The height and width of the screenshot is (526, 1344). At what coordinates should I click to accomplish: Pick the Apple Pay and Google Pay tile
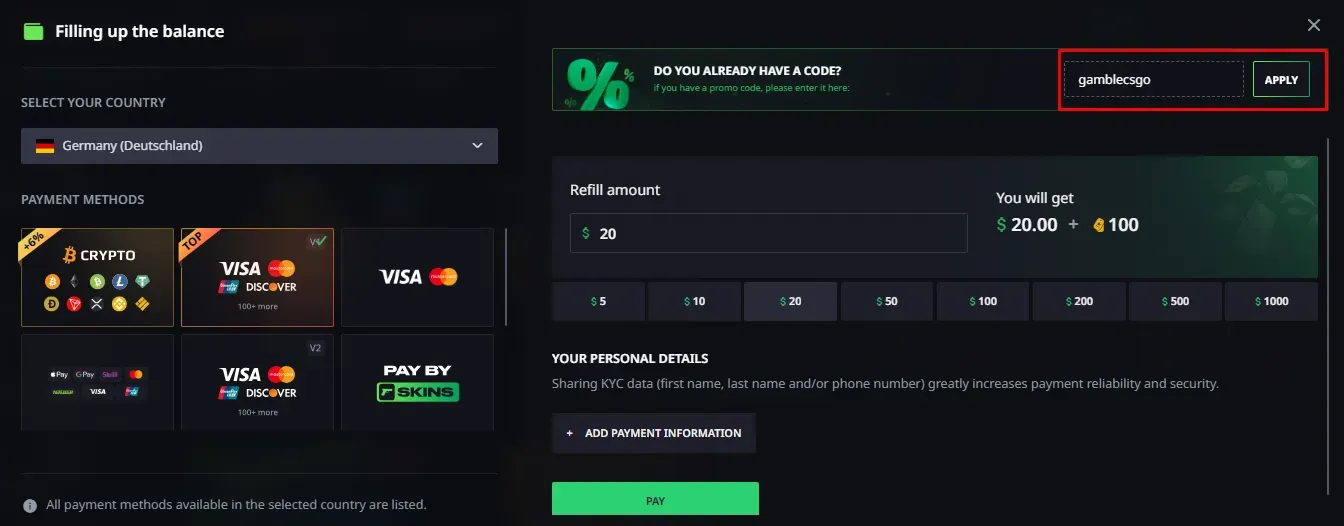click(x=98, y=382)
